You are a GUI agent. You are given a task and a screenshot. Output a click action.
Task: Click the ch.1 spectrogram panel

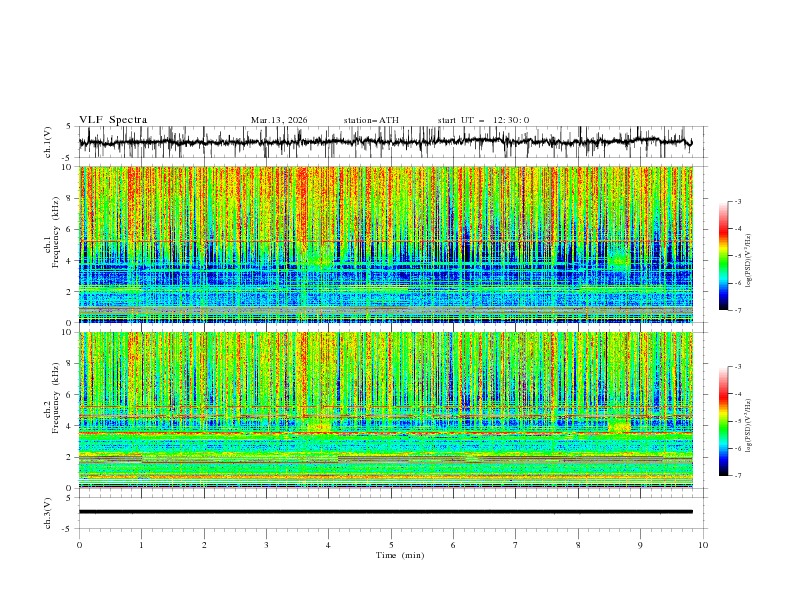385,244
